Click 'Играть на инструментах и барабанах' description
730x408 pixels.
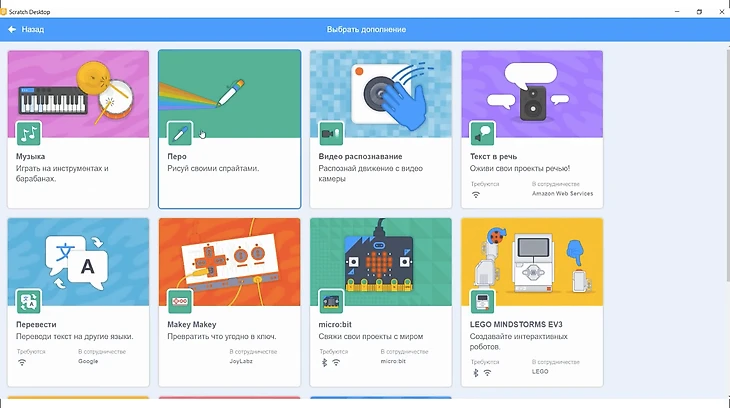[x=62, y=173]
